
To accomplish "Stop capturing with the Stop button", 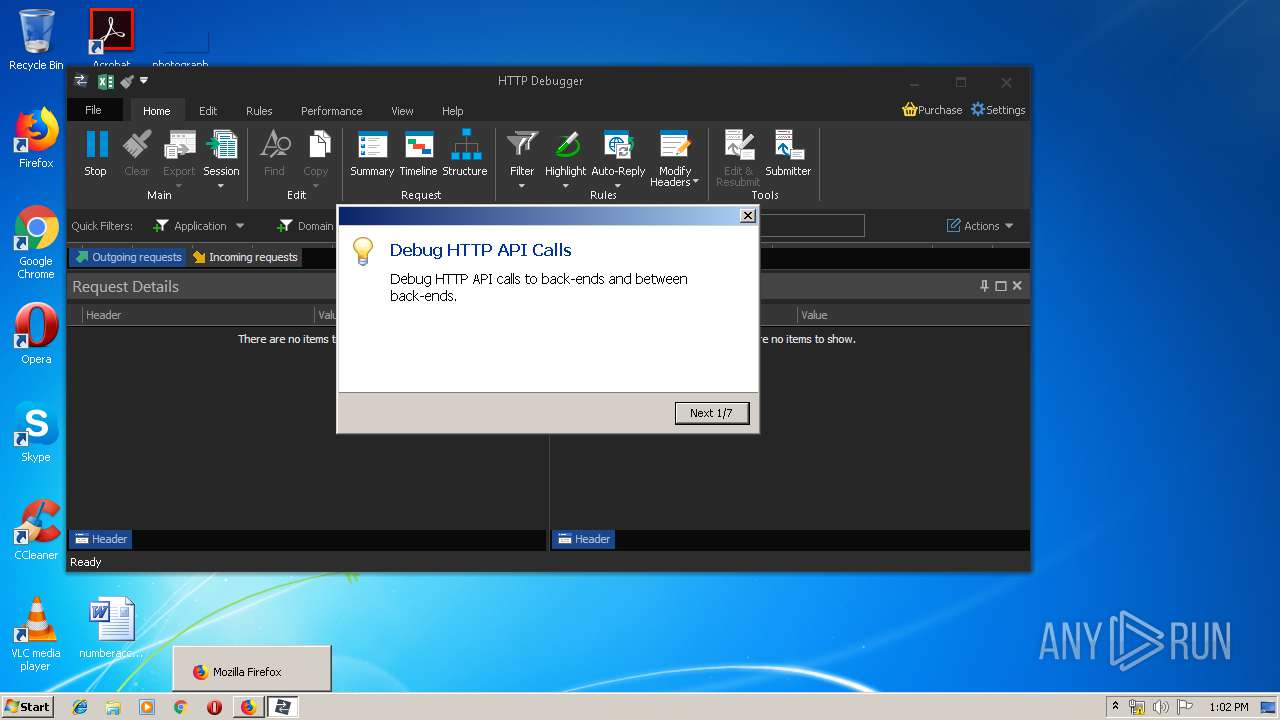I will click(96, 153).
